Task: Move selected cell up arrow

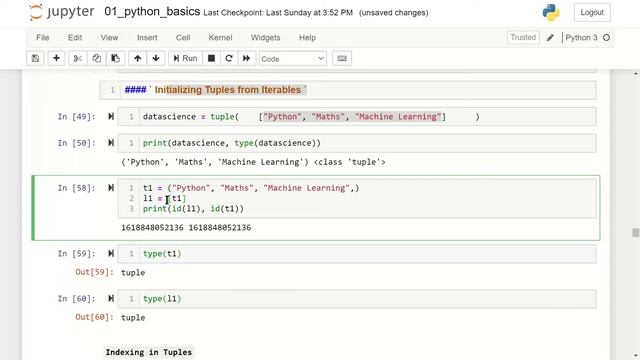Action: click(x=138, y=58)
